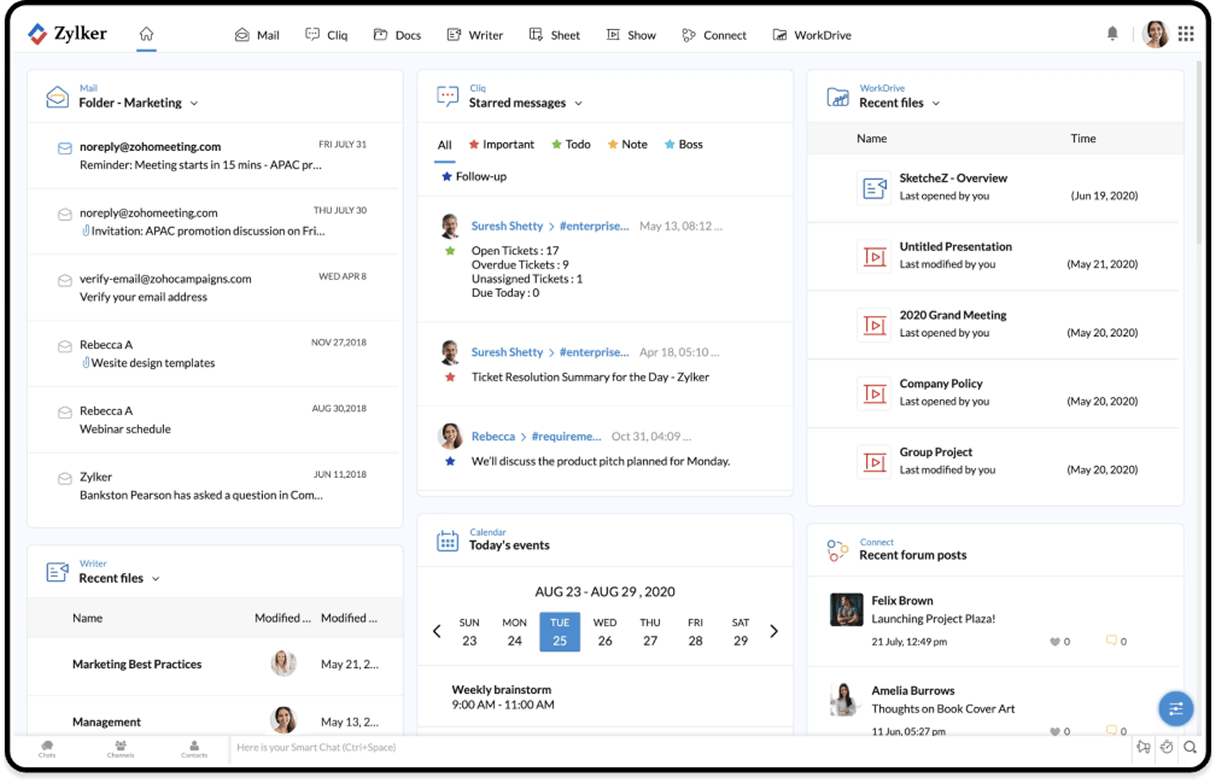
Task: Open the Webinar schedule email
Action: point(214,420)
